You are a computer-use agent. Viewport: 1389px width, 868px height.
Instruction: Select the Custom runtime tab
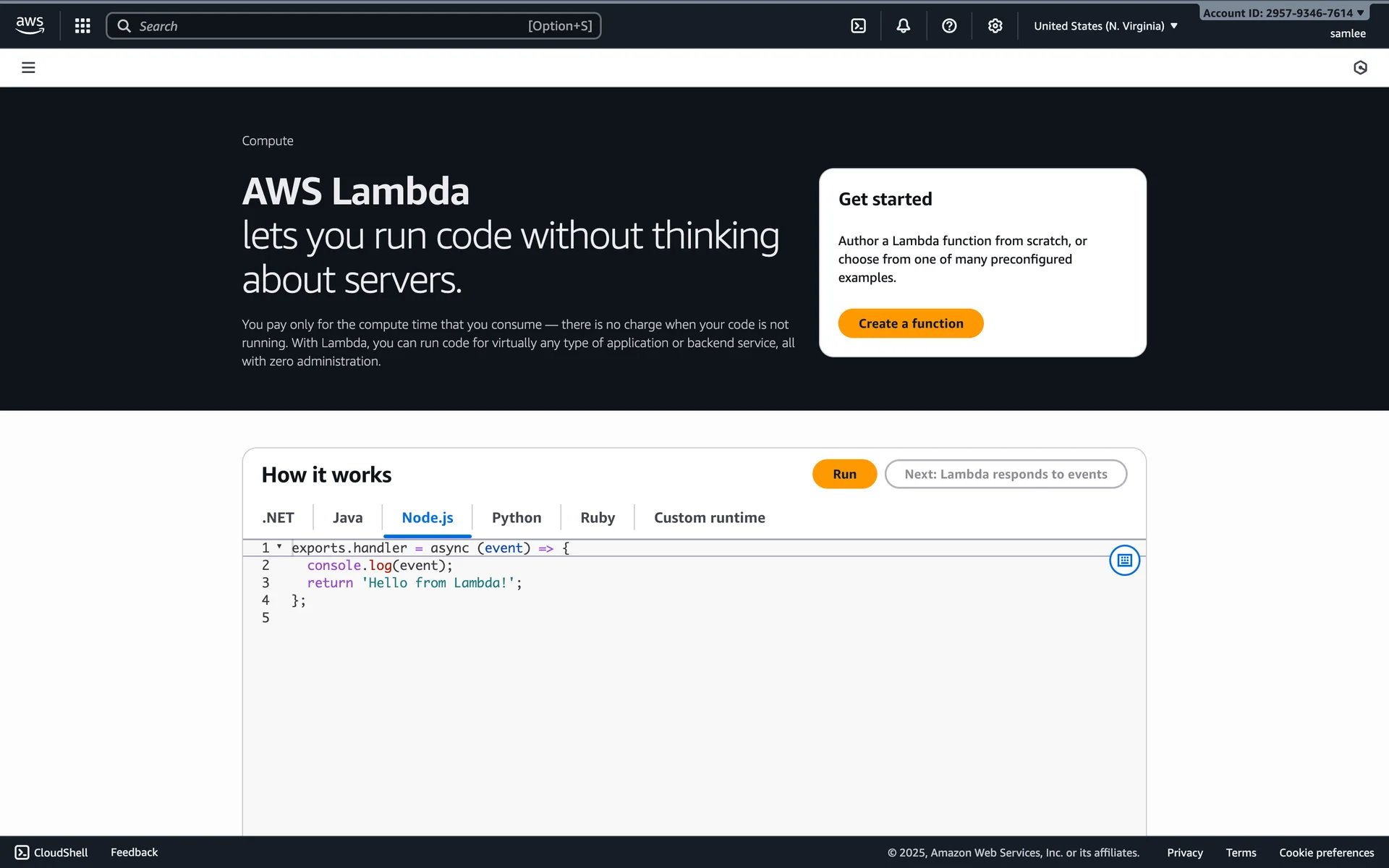709,518
